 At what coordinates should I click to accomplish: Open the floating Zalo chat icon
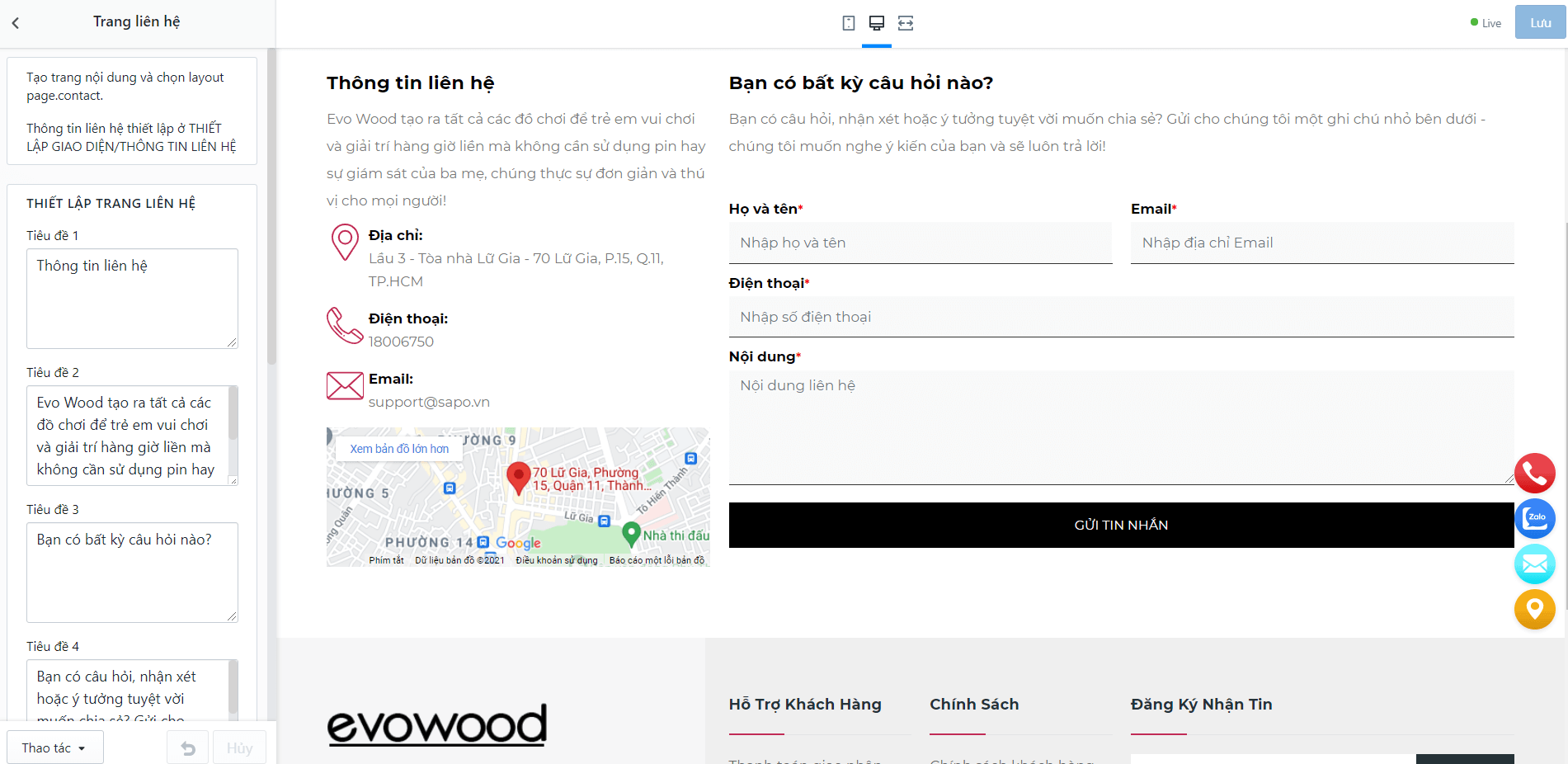1535,519
